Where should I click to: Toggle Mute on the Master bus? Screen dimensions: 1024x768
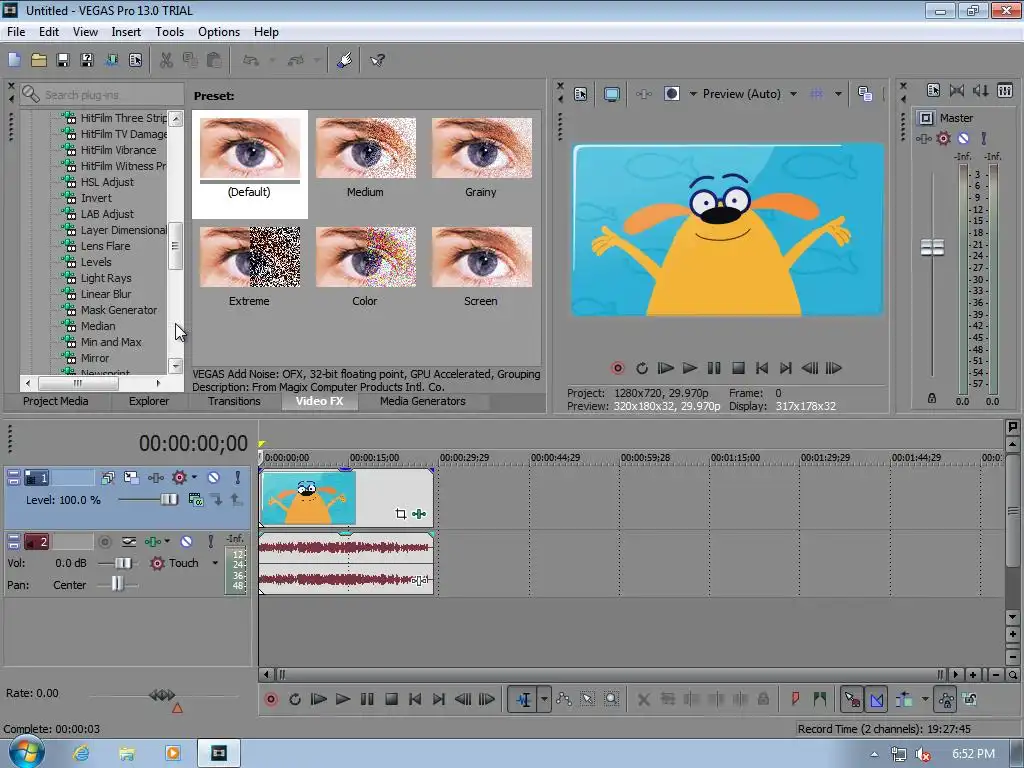[963, 138]
